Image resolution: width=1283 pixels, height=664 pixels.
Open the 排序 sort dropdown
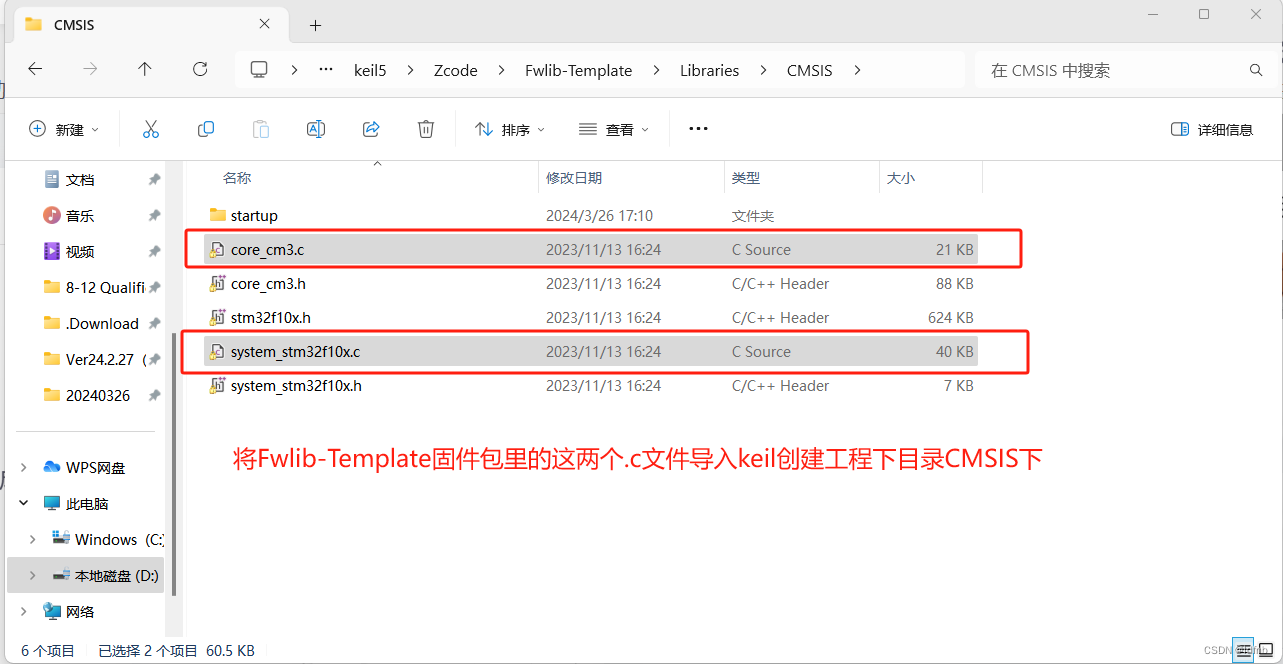tap(510, 129)
